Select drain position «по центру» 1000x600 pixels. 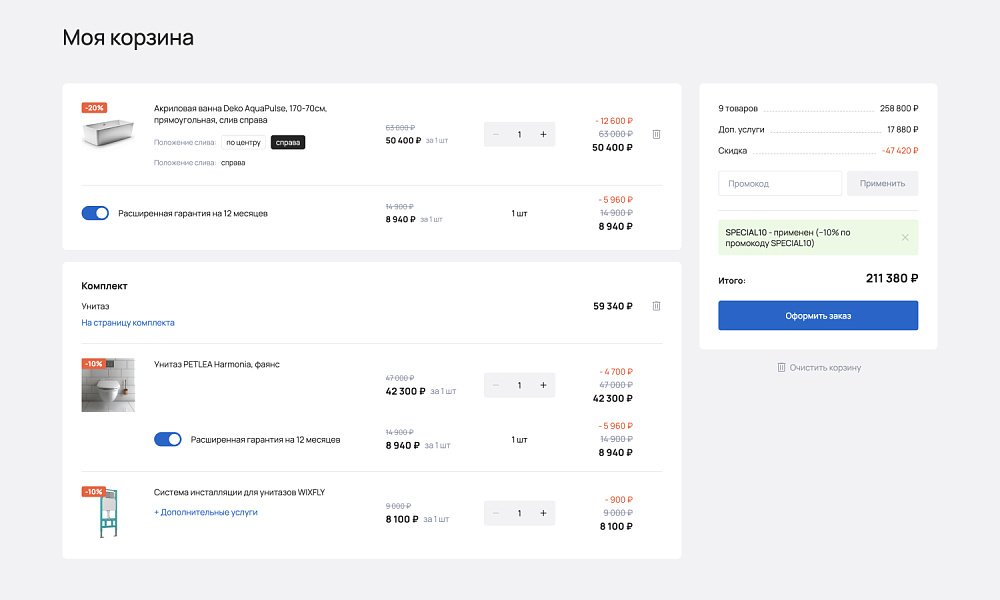pos(243,142)
